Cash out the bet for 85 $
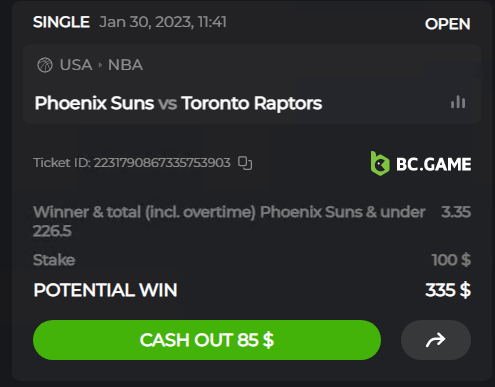This screenshot has width=495, height=387. (x=207, y=340)
